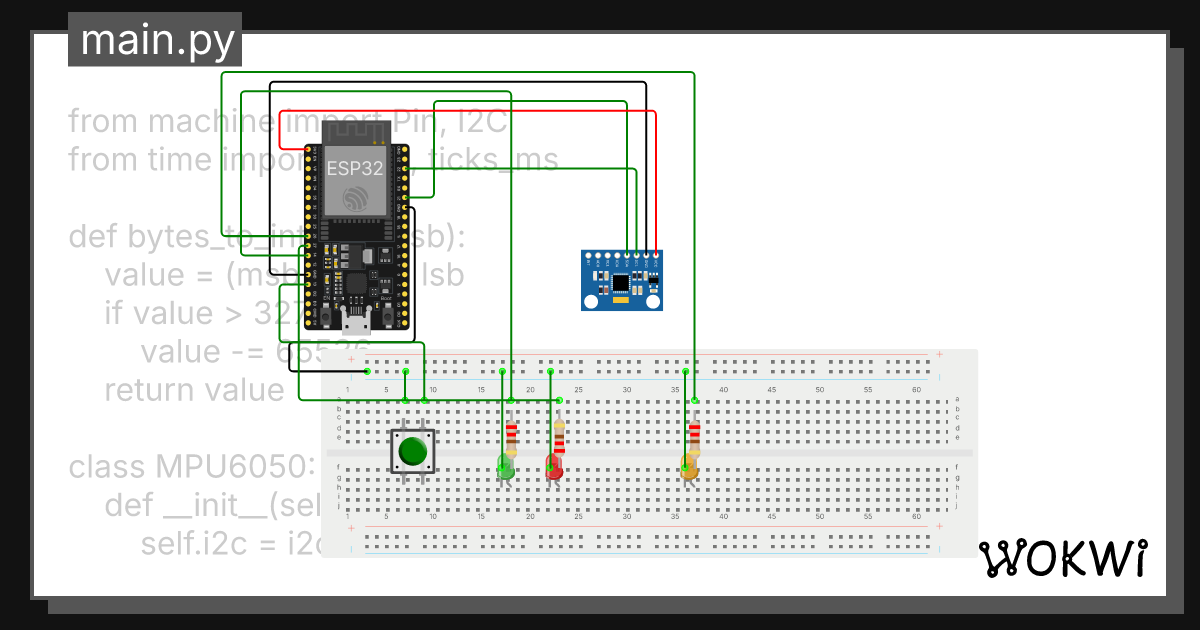
Task: Click the Wokwi logo
Action: pyautogui.click(x=1063, y=556)
